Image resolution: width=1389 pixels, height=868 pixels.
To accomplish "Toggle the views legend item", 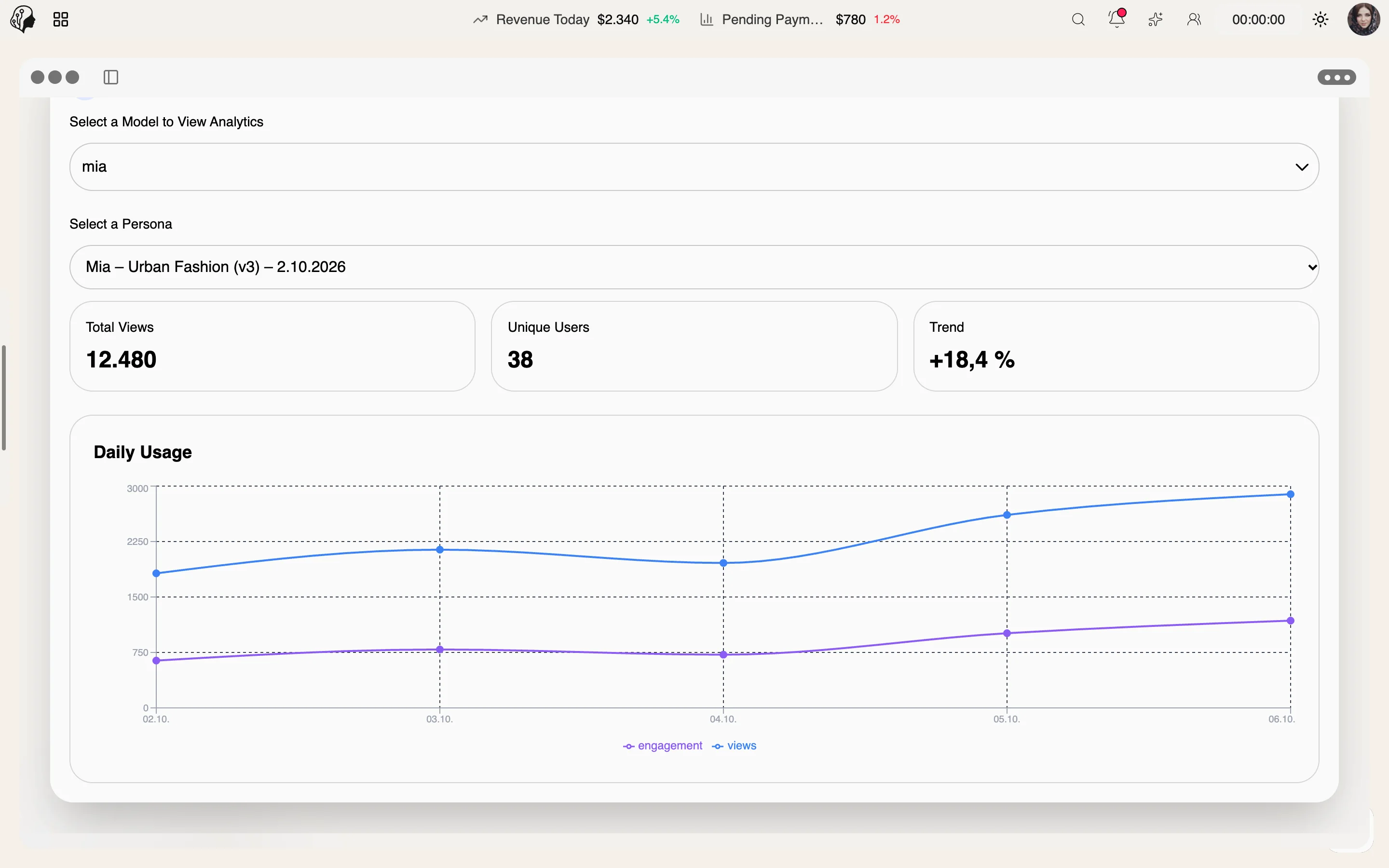I will 734,746.
